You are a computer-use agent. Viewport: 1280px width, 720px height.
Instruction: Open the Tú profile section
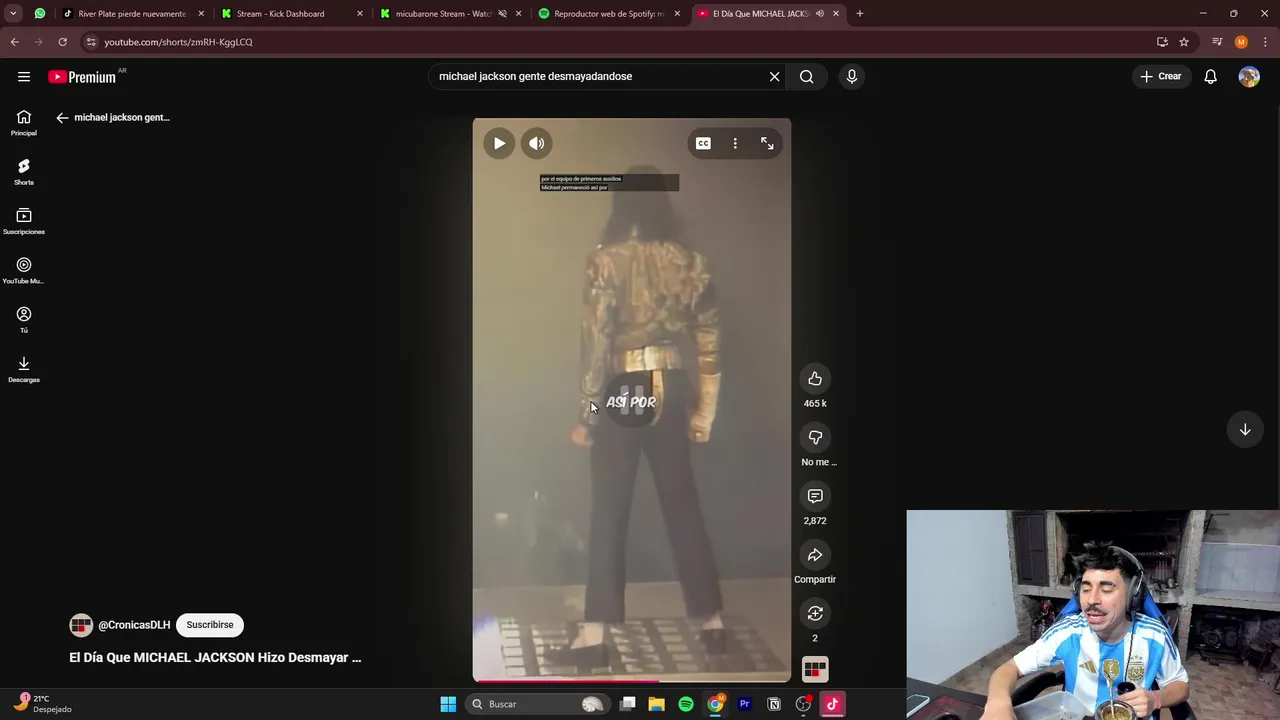(24, 319)
